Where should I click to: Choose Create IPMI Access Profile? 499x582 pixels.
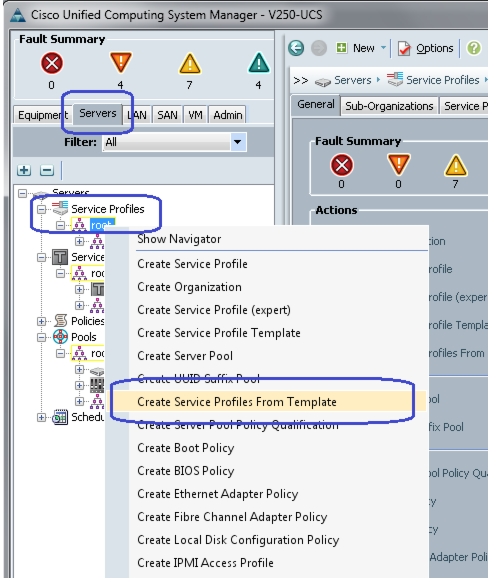click(x=205, y=563)
